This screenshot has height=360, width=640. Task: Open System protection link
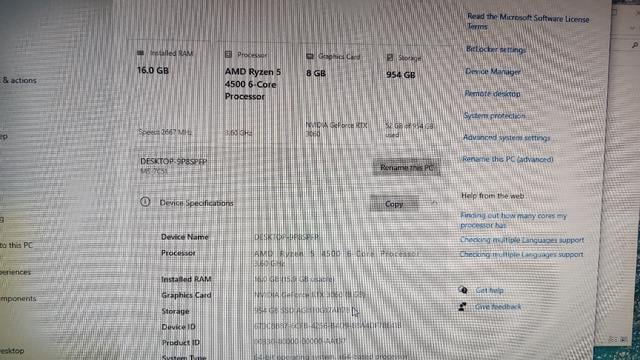click(494, 116)
